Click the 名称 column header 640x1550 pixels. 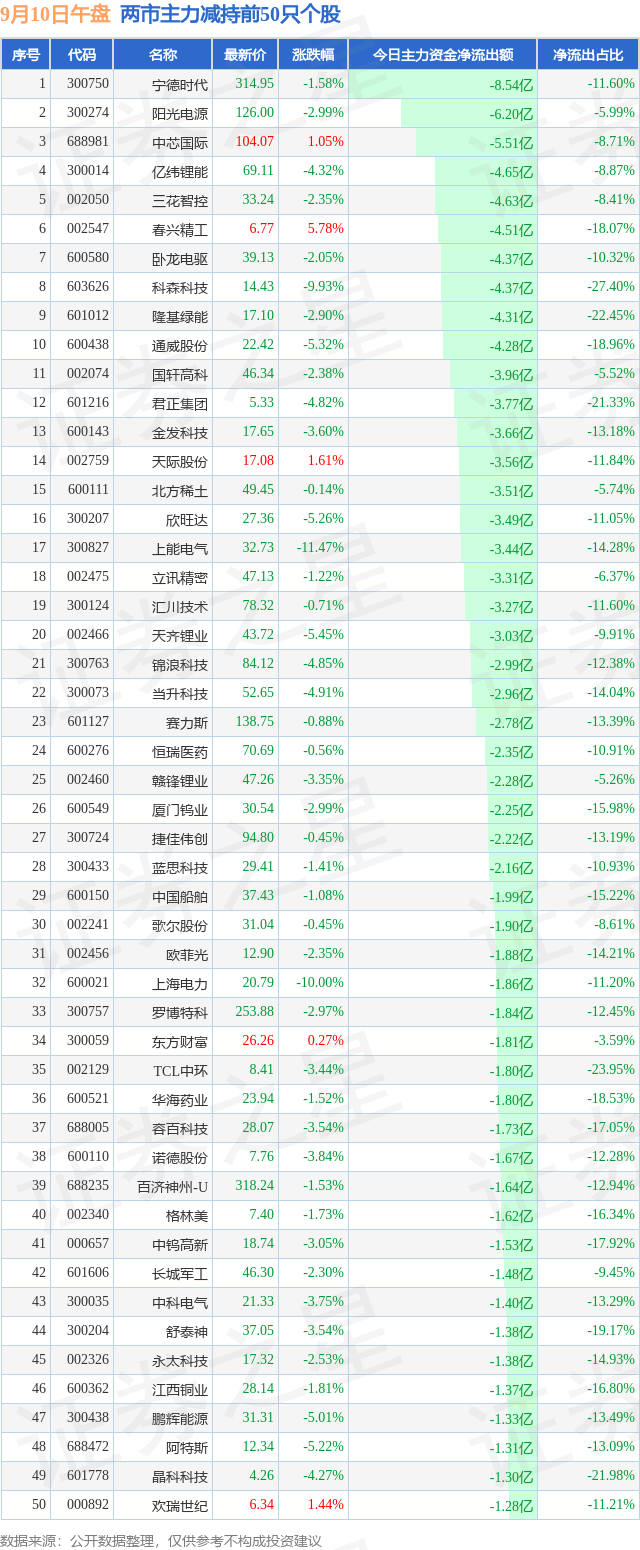coord(162,55)
